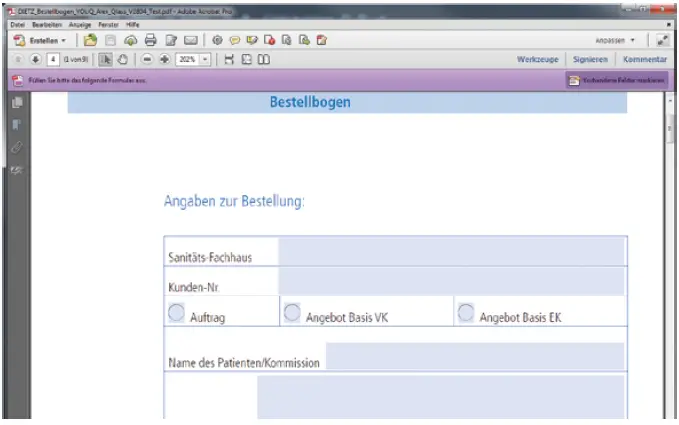The image size is (679, 425).
Task: Click Vorhandene Felder markieren button
Action: (617, 81)
